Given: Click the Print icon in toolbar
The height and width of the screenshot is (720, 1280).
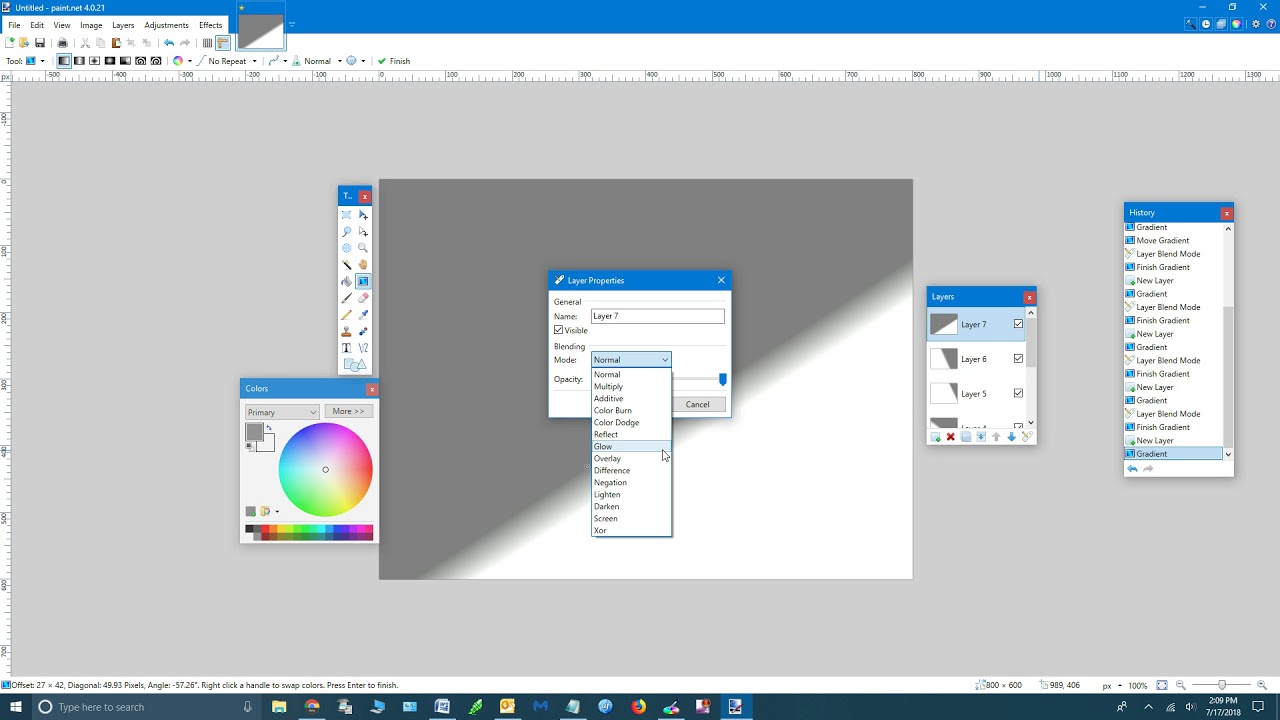Looking at the screenshot, I should click(62, 43).
